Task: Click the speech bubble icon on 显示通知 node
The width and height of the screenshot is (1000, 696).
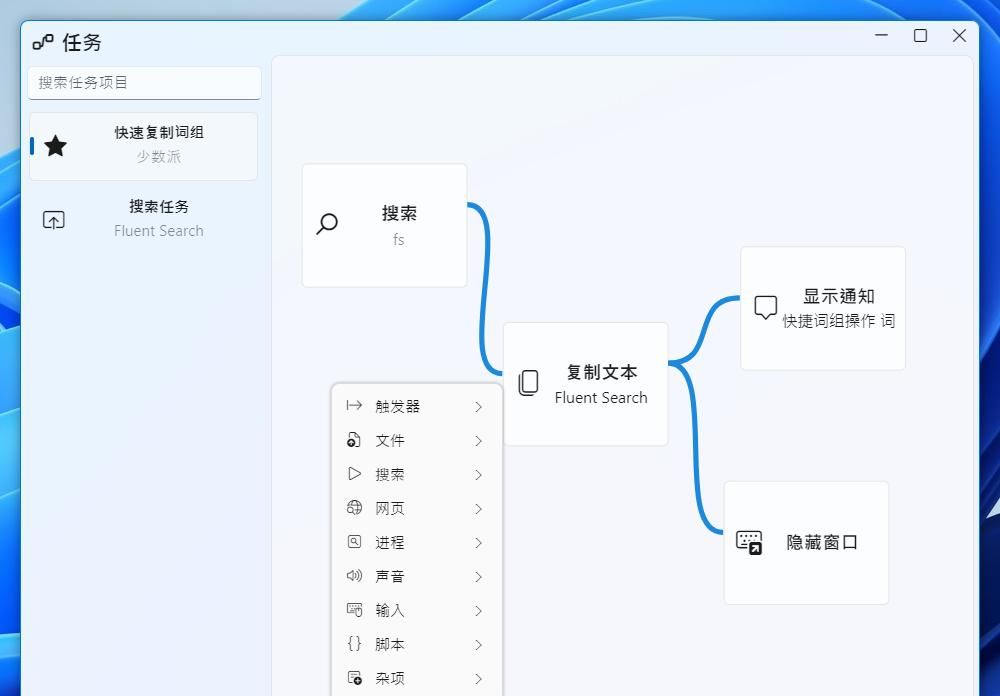Action: 764,306
